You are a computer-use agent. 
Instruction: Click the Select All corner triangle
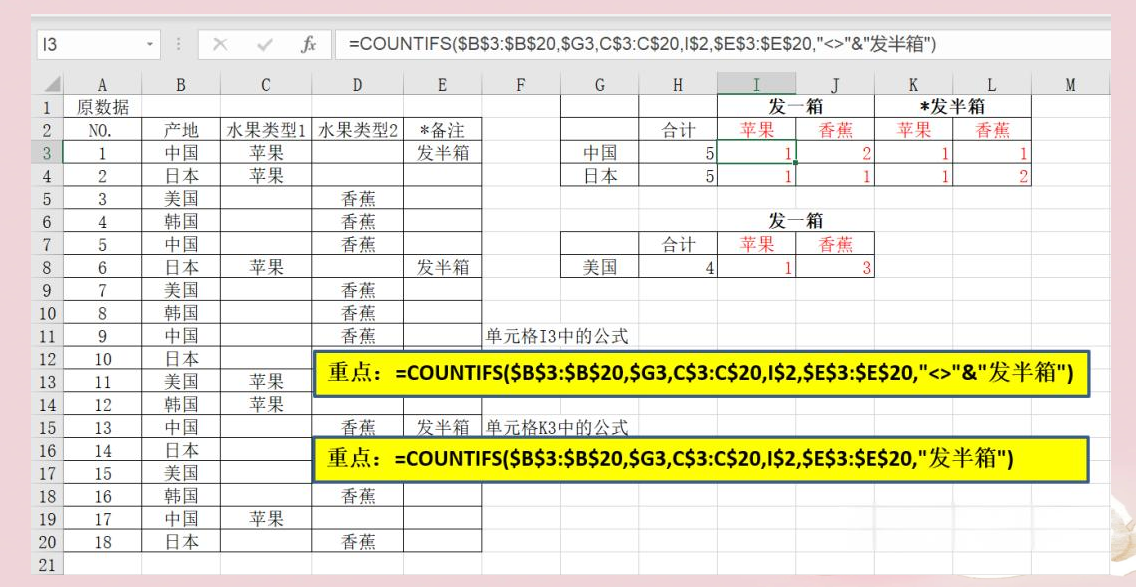pos(51,84)
